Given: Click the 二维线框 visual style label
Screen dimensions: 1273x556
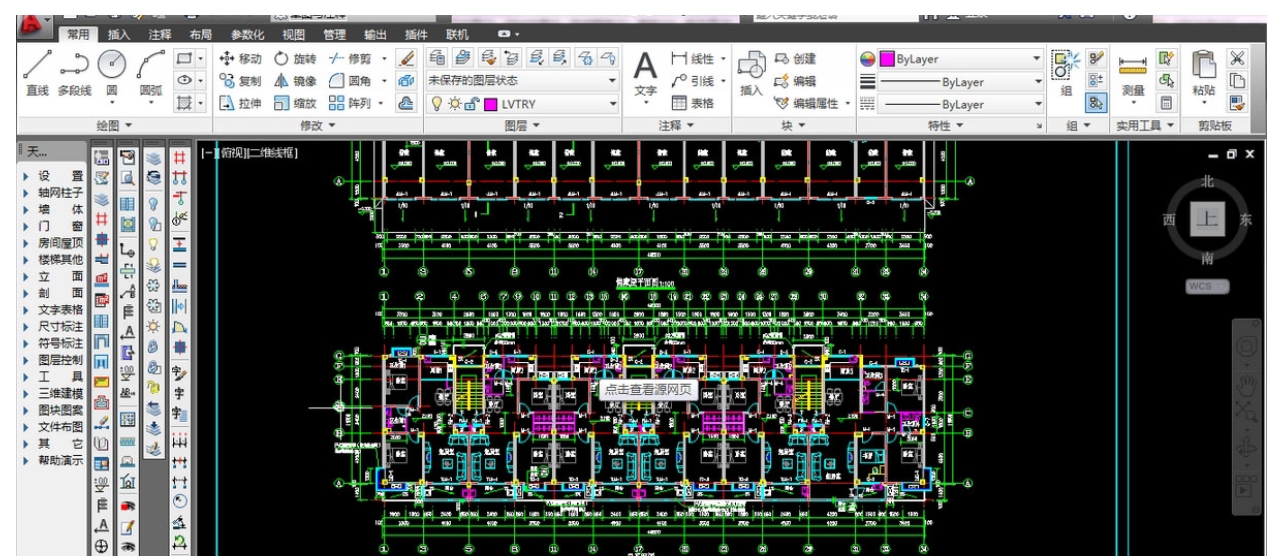Looking at the screenshot, I should 271,153.
